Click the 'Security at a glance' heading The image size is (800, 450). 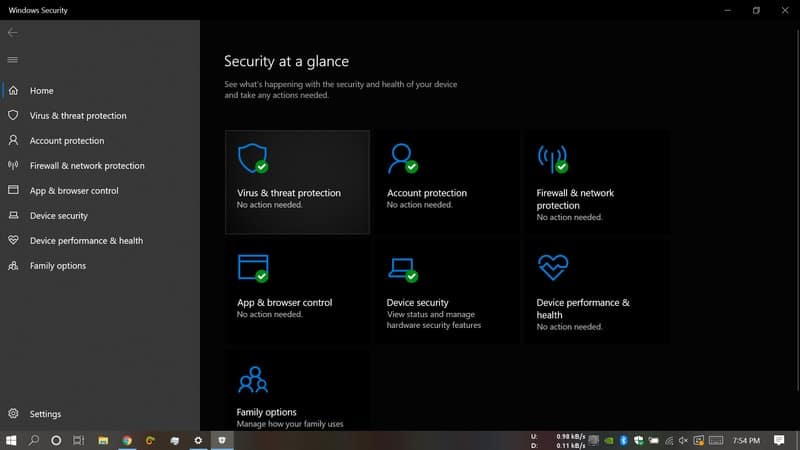point(286,61)
